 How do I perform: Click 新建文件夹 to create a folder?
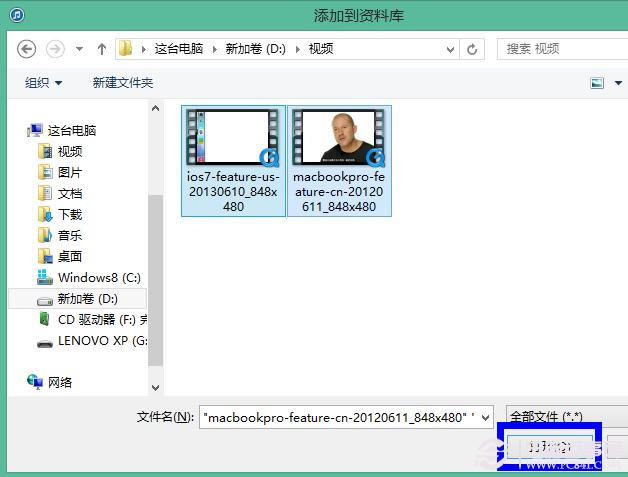(123, 83)
